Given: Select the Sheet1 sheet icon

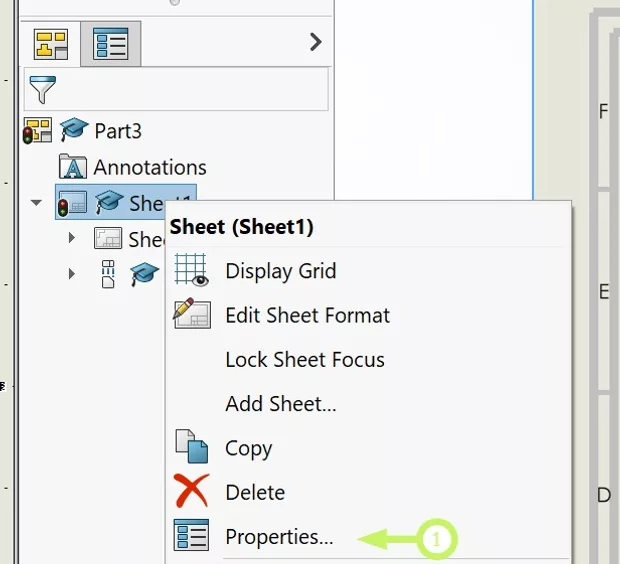Looking at the screenshot, I should [71, 203].
